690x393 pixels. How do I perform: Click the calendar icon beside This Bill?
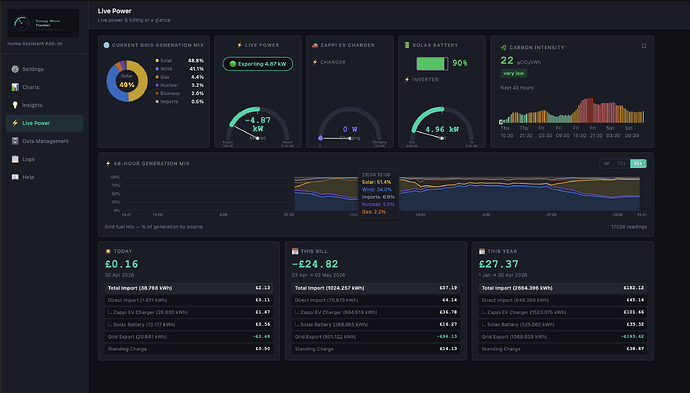click(x=295, y=251)
